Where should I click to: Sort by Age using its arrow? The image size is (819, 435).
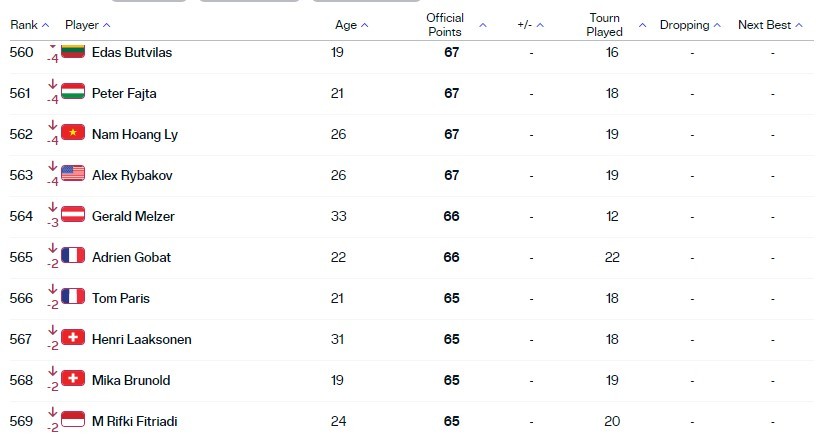click(x=365, y=25)
